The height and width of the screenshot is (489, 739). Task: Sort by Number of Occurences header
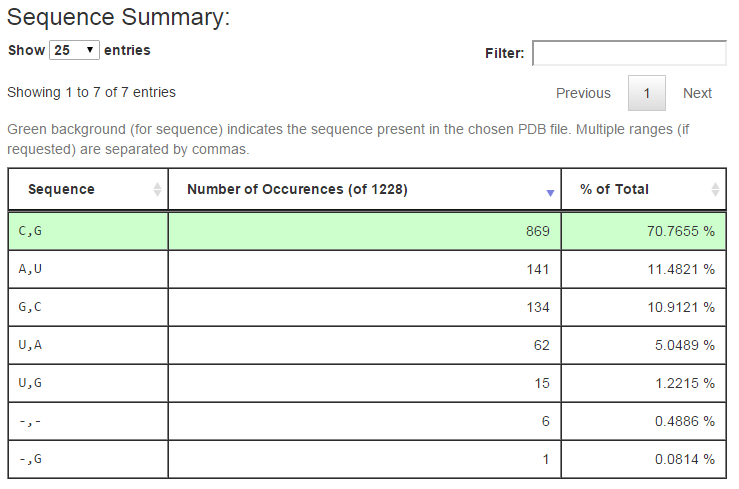[x=297, y=189]
